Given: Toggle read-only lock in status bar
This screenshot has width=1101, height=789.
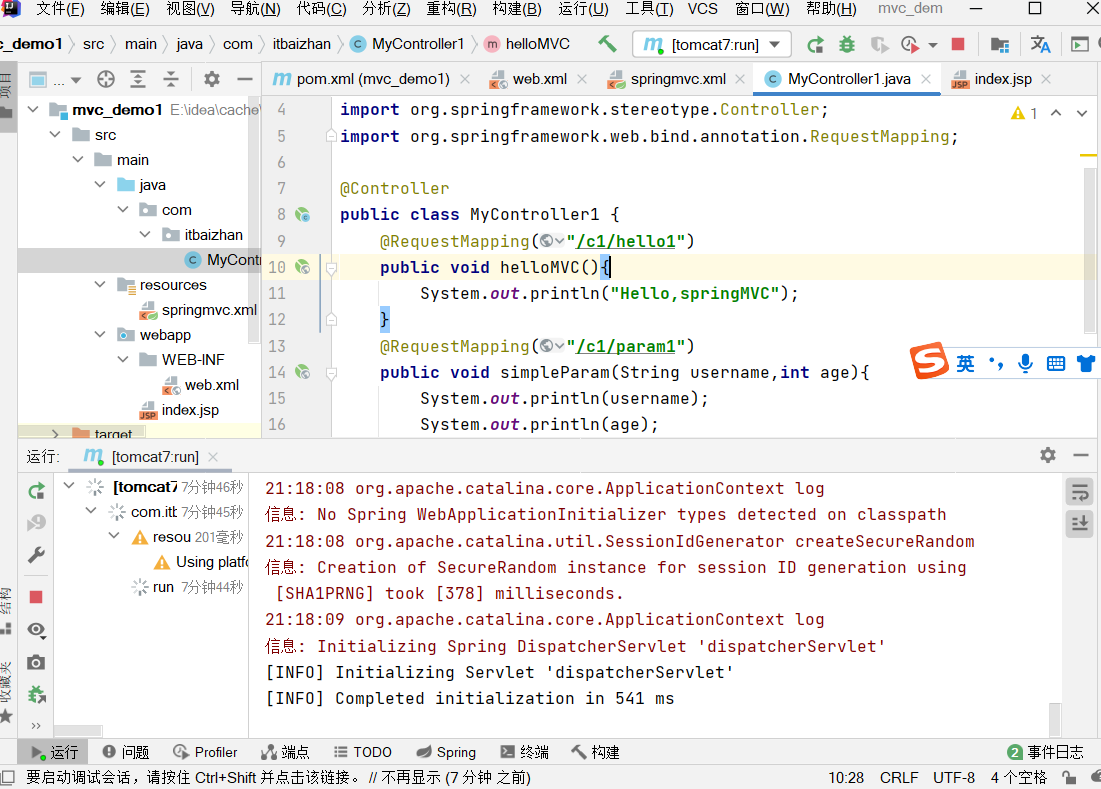Looking at the screenshot, I should [x=1069, y=778].
